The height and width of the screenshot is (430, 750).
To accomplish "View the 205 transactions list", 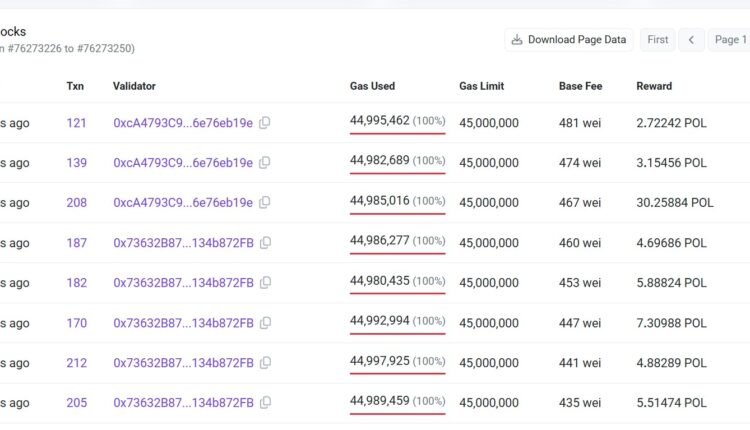I will tap(76, 403).
